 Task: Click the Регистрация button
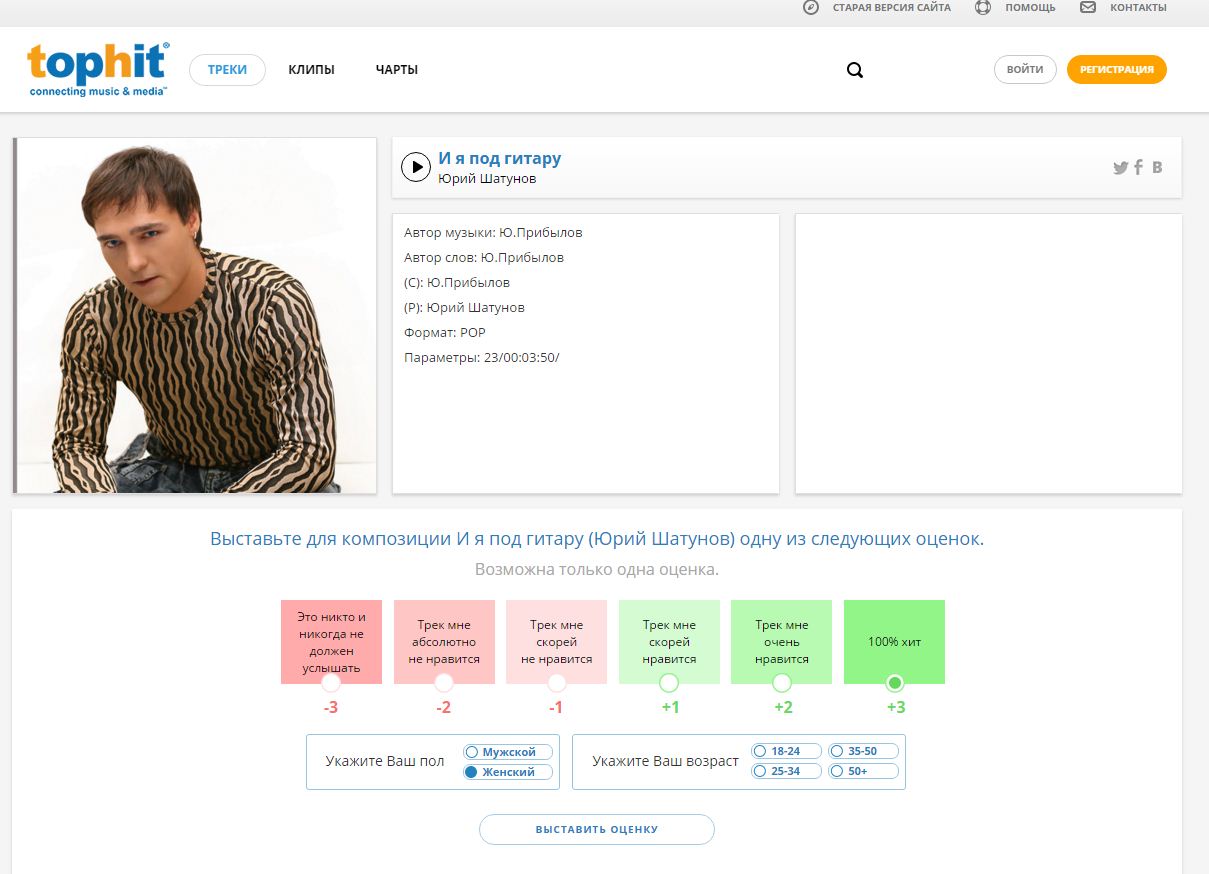[x=1116, y=70]
